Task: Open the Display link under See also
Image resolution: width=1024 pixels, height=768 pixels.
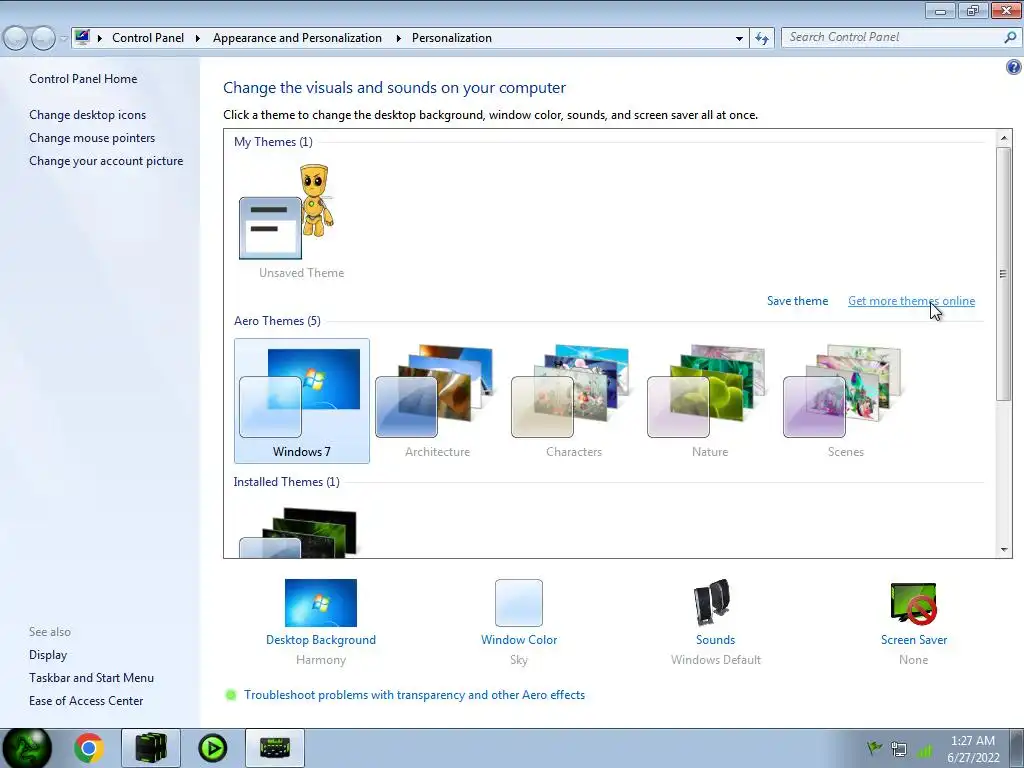Action: coord(48,655)
